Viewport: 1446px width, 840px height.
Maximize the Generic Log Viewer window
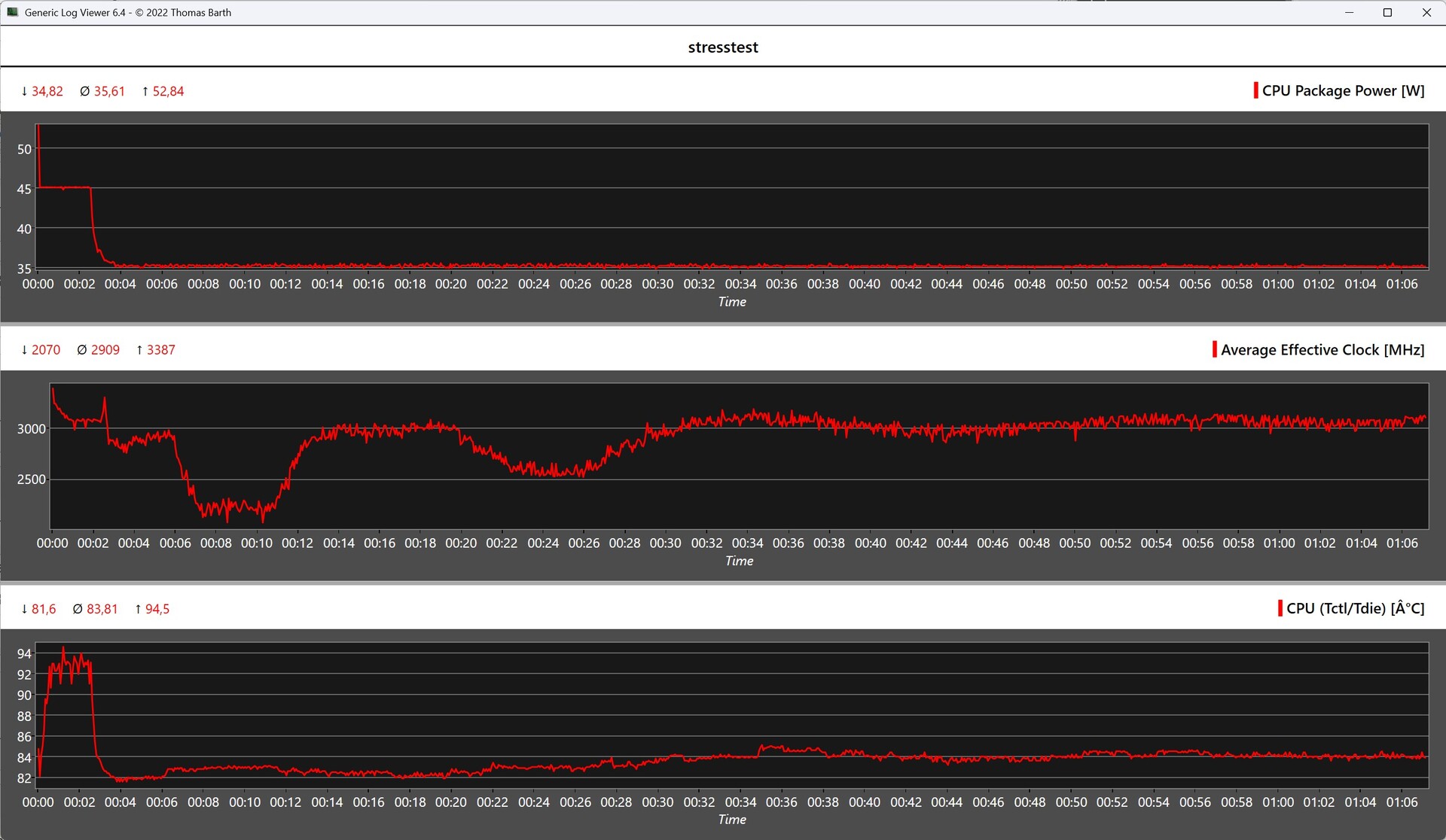coord(1387,12)
